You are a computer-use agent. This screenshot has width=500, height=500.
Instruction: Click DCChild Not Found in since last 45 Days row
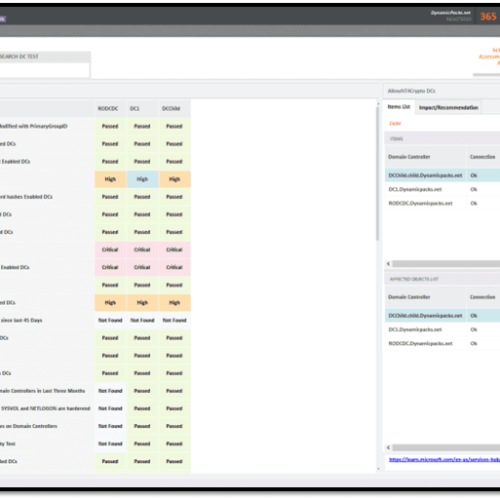(x=174, y=320)
